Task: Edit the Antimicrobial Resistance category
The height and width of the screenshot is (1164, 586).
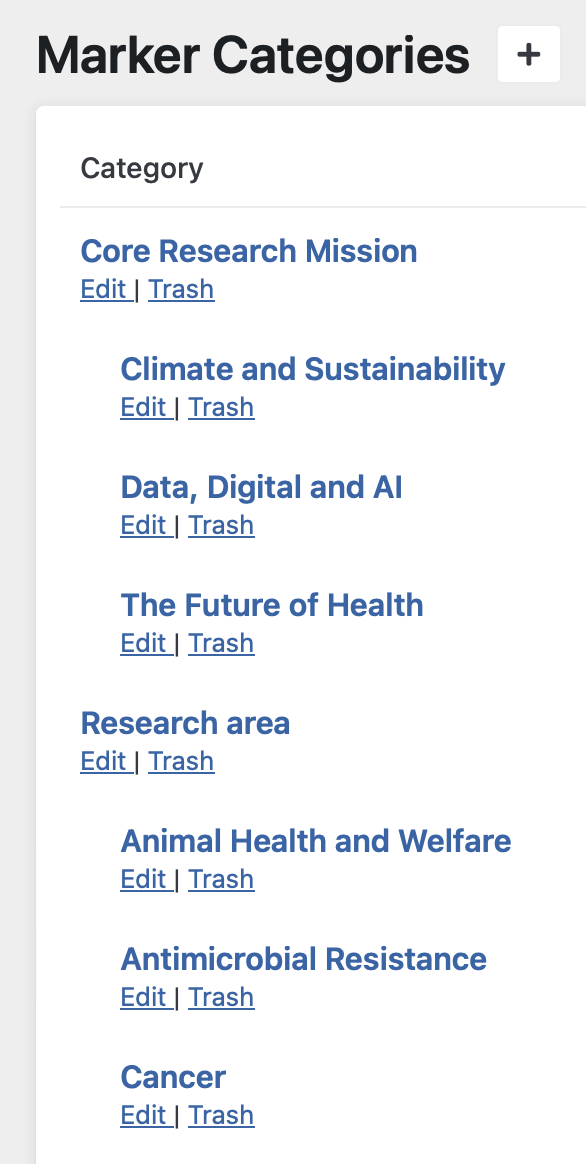Action: [x=141, y=997]
